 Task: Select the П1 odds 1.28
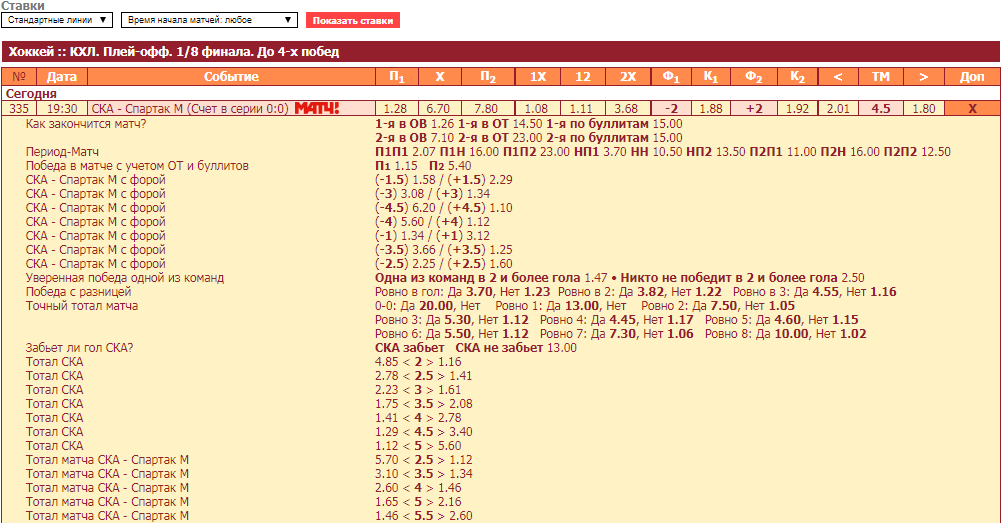tap(397, 108)
